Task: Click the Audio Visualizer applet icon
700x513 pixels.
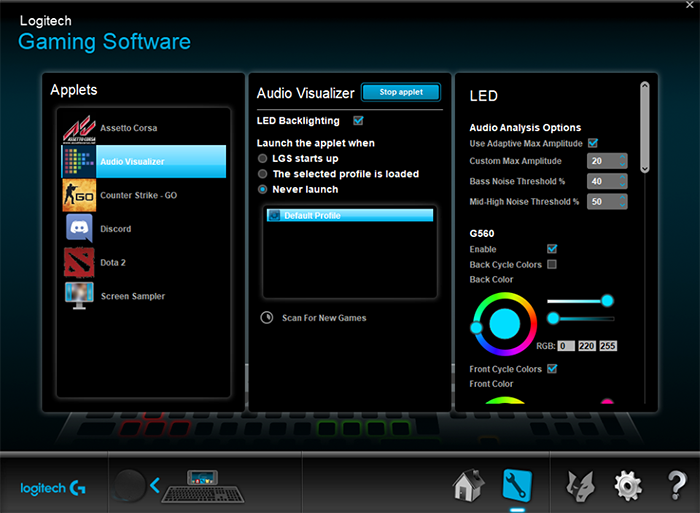Action: [x=79, y=162]
